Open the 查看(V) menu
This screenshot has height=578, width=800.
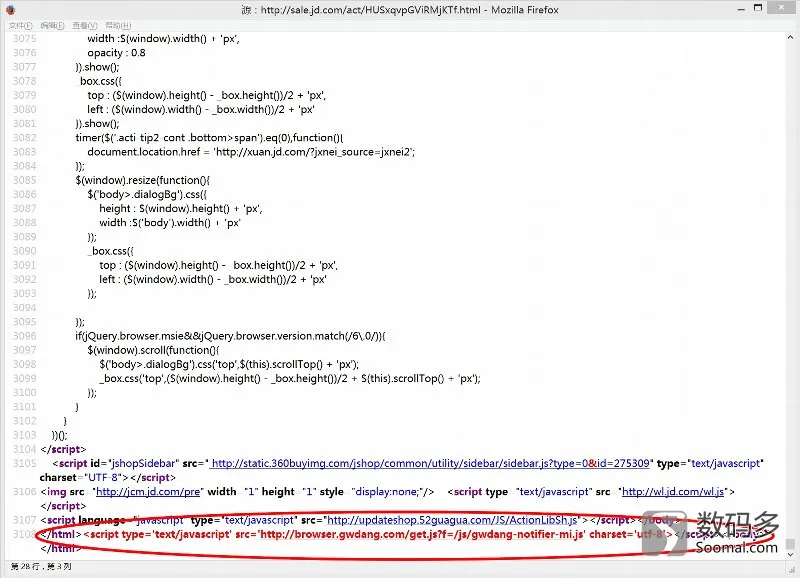point(85,25)
